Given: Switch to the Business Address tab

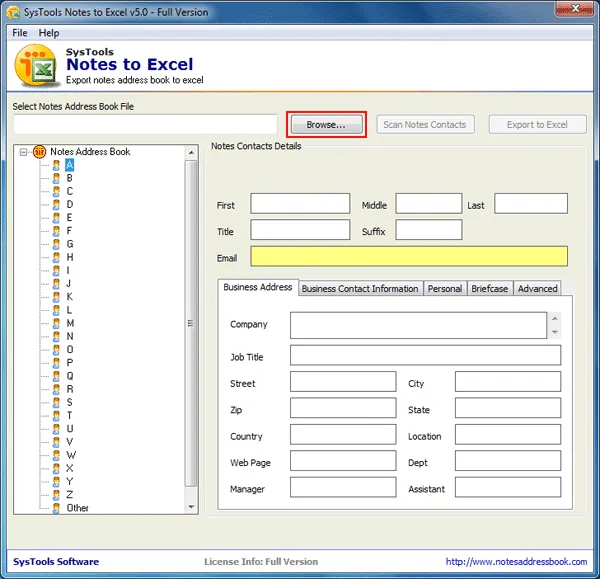Looking at the screenshot, I should (x=258, y=287).
